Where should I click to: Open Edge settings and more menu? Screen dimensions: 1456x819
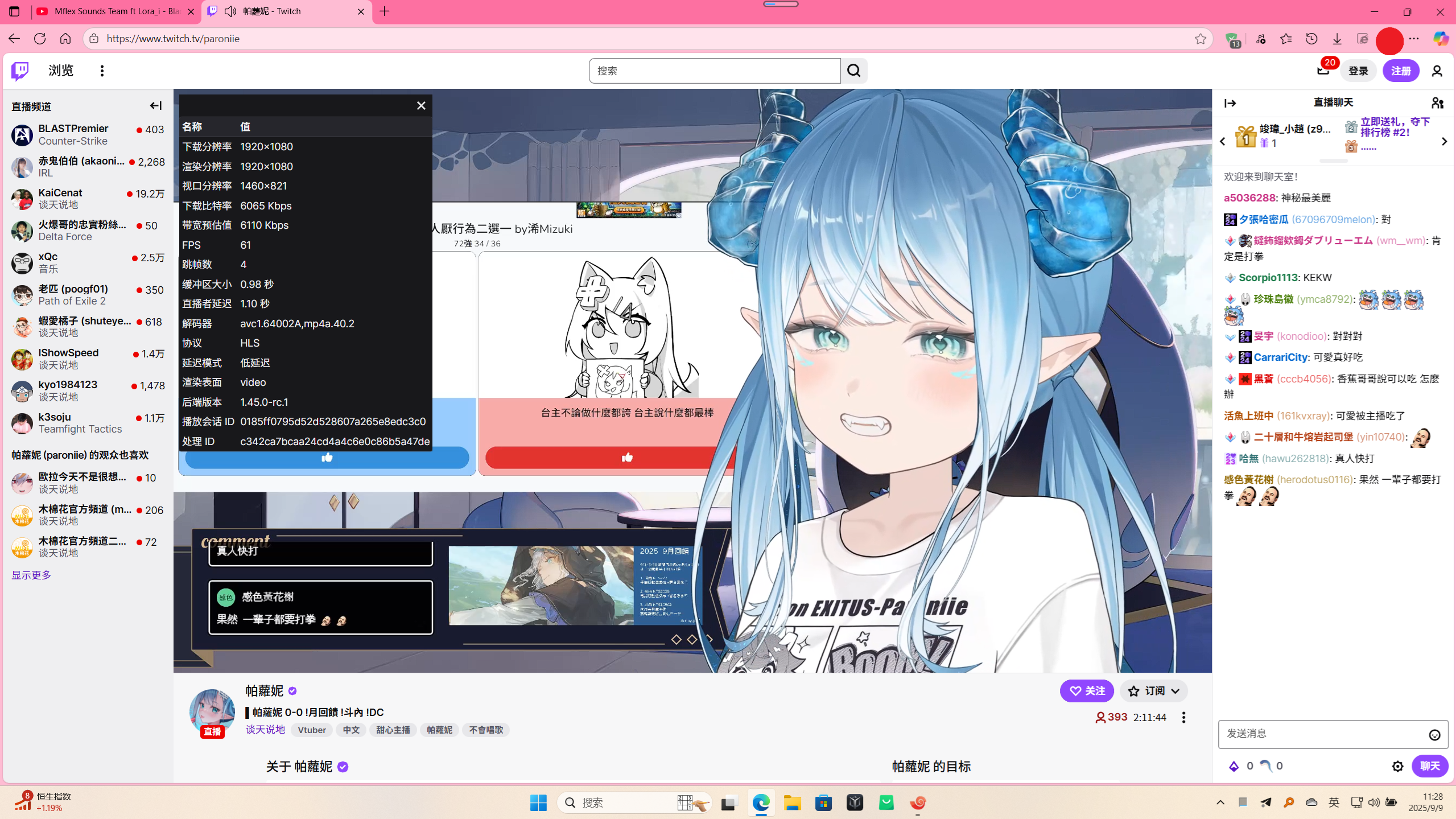pos(1414,39)
